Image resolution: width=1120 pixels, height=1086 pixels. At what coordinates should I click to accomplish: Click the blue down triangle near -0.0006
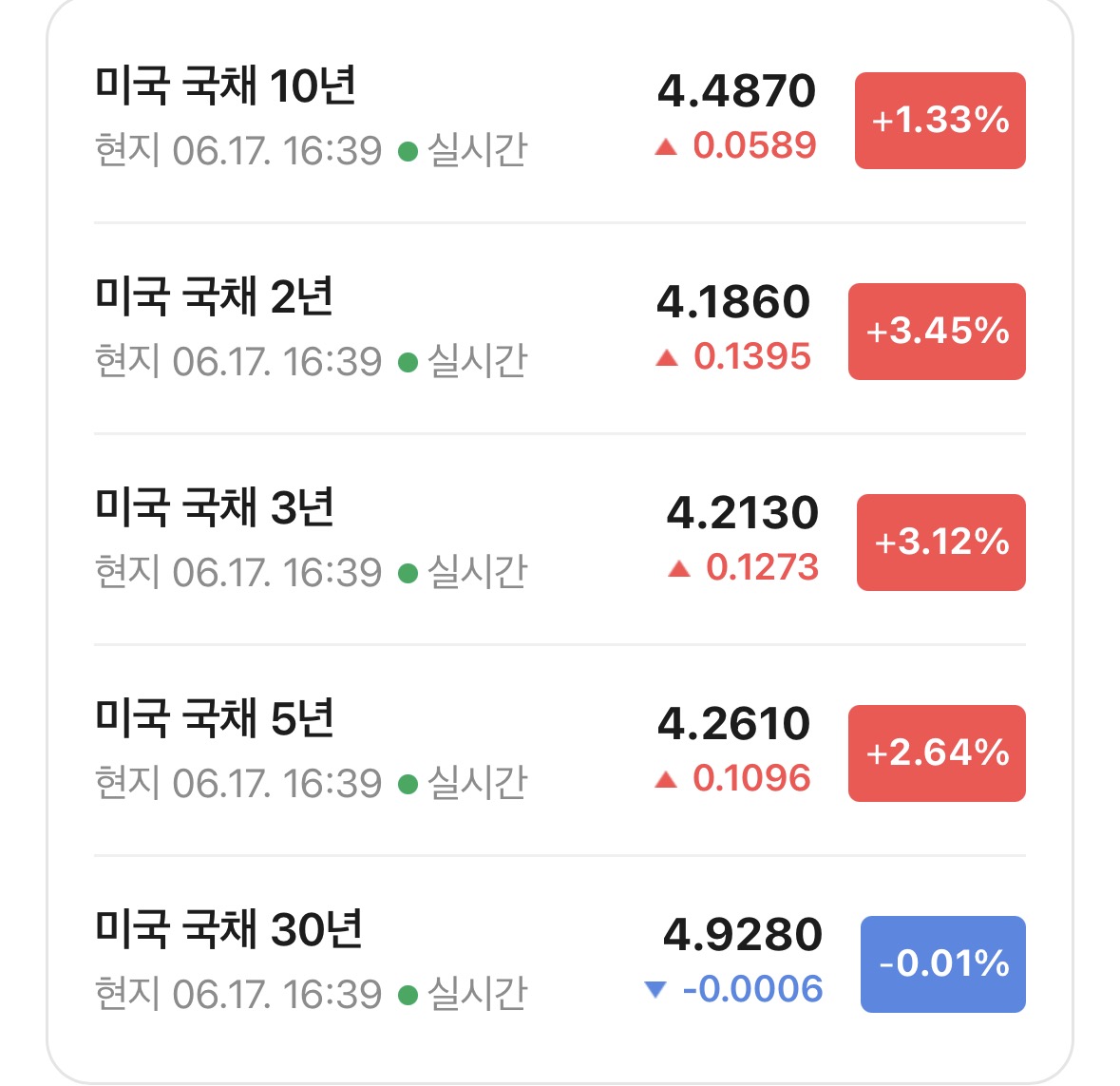point(655,989)
